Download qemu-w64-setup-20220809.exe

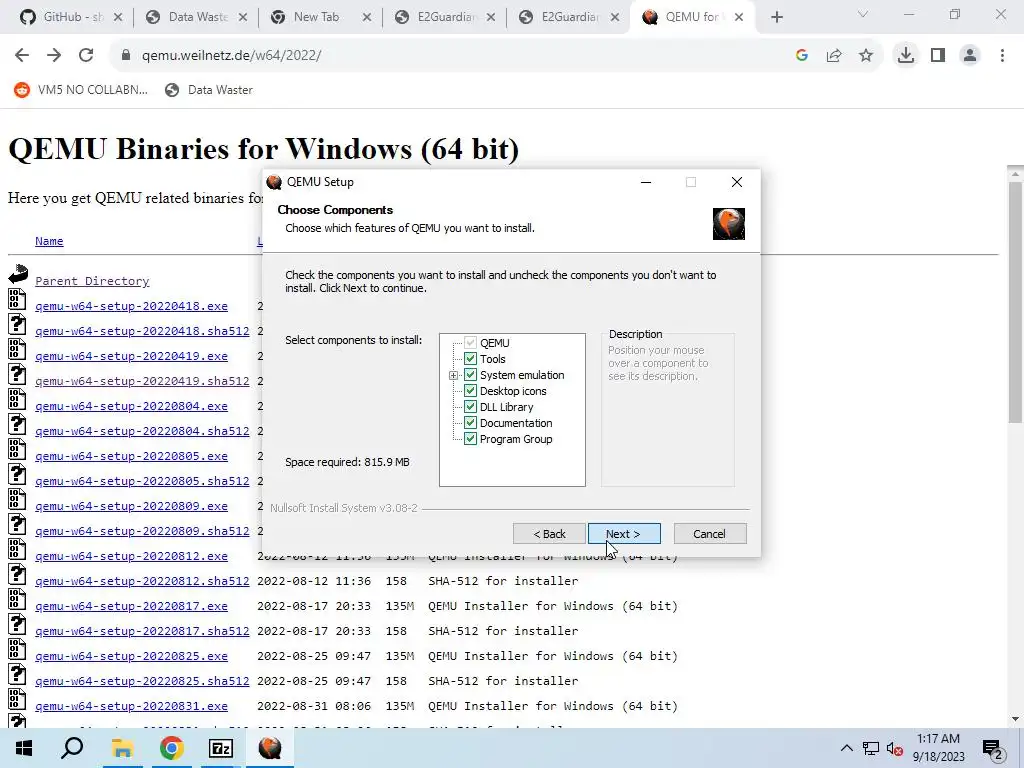click(x=131, y=506)
